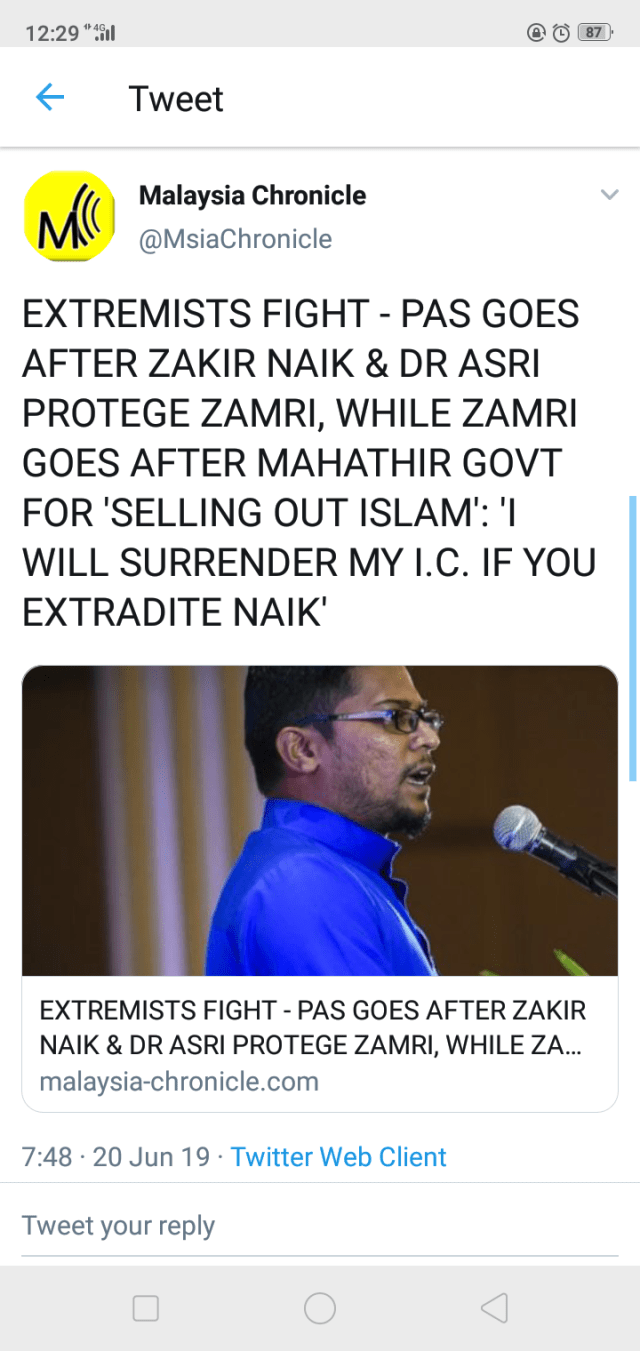Viewport: 640px width, 1351px height.
Task: Open the article preview photo
Action: point(320,821)
